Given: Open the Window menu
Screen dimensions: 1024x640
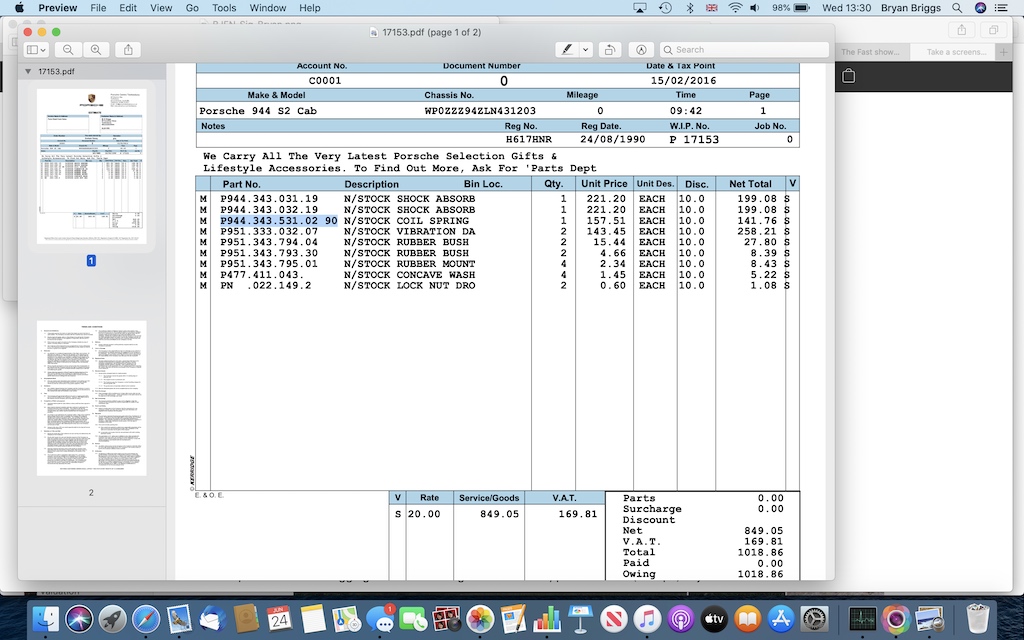Looking at the screenshot, I should click(268, 8).
